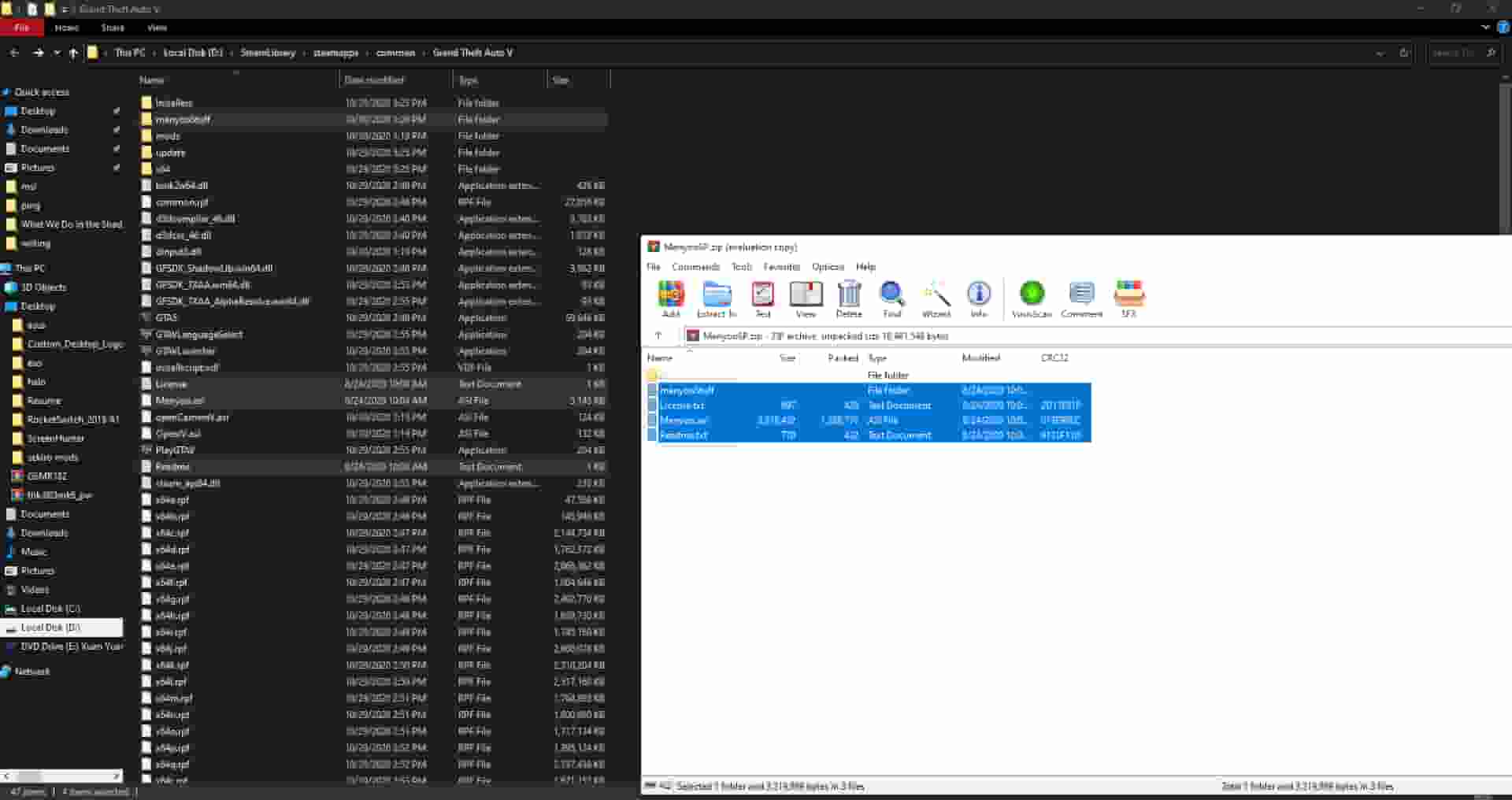The image size is (1512, 800).
Task: Select Downloads under Quick access
Action: click(x=44, y=130)
